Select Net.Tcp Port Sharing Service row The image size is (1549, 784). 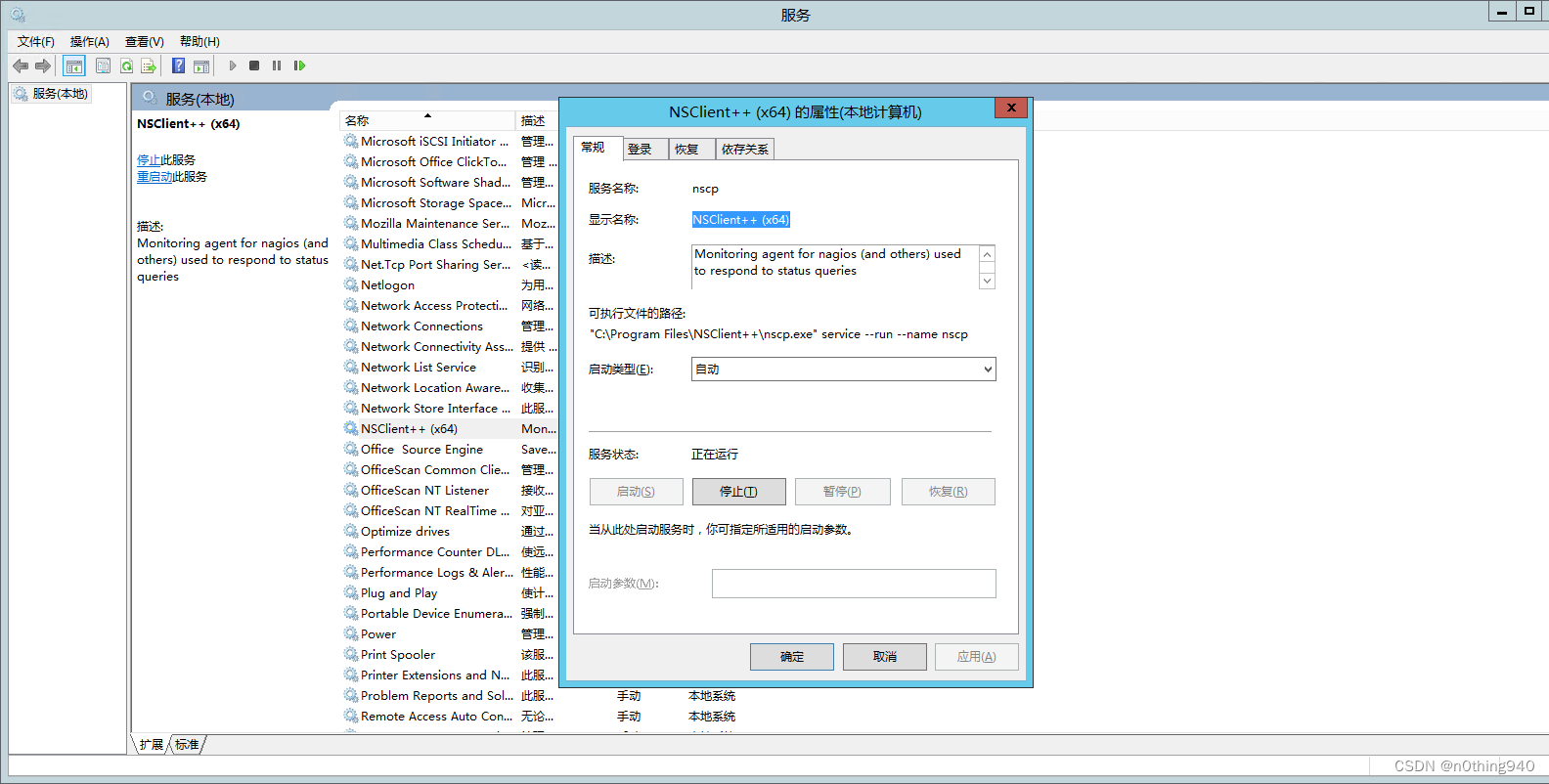pyautogui.click(x=449, y=264)
